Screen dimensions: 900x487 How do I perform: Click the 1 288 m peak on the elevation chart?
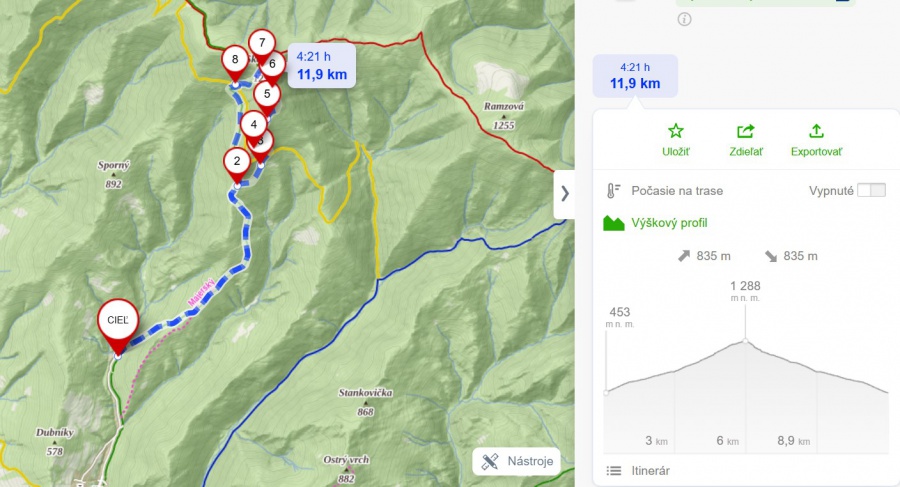click(x=745, y=341)
